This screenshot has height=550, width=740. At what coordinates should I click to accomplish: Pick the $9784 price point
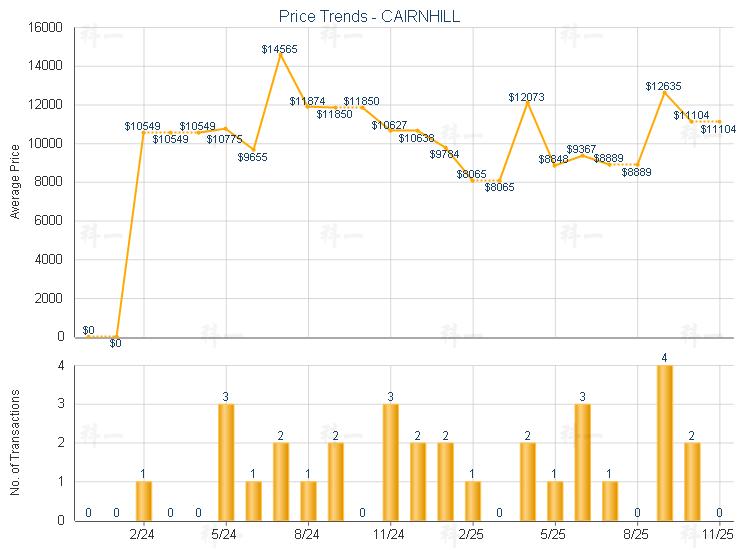(x=445, y=147)
